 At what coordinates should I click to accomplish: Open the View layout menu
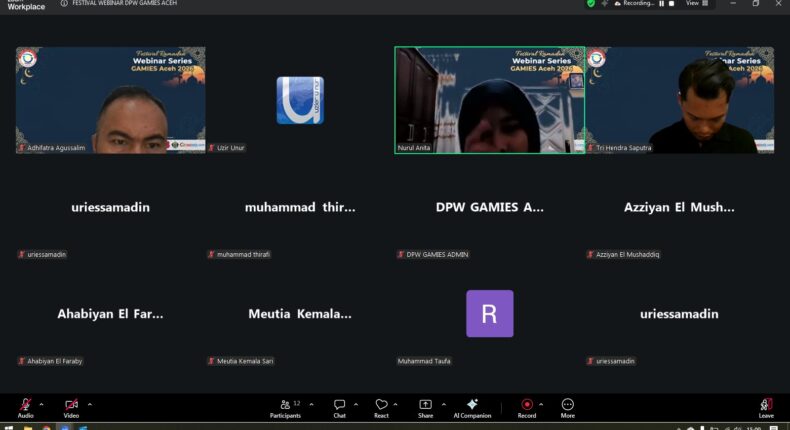(x=697, y=3)
